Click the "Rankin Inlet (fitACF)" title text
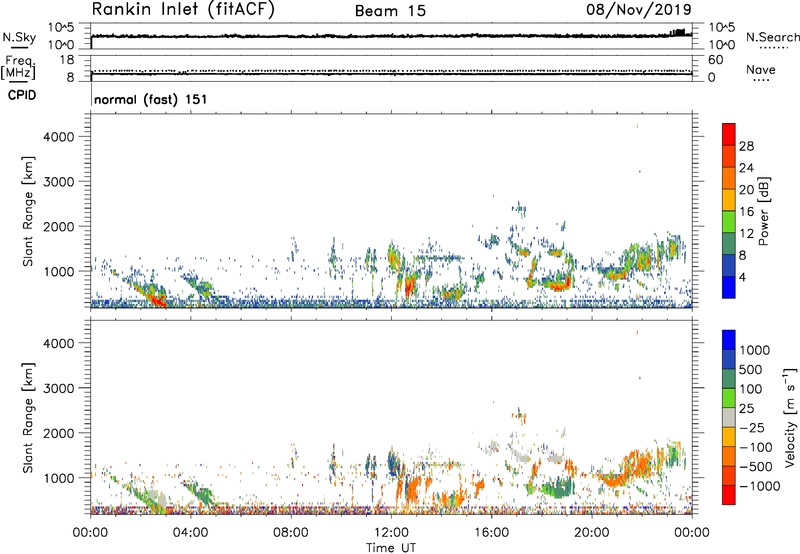The width and height of the screenshot is (800, 554). click(x=183, y=9)
